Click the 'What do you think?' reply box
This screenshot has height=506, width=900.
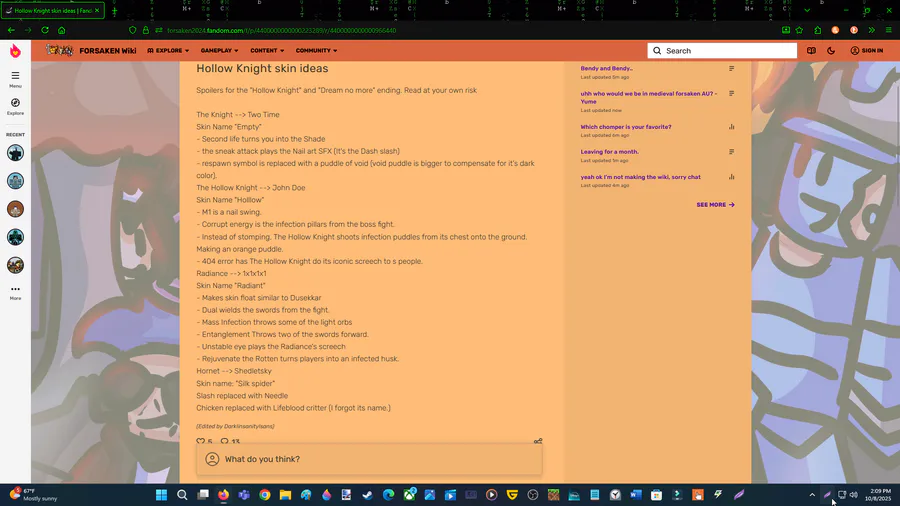[x=369, y=459]
